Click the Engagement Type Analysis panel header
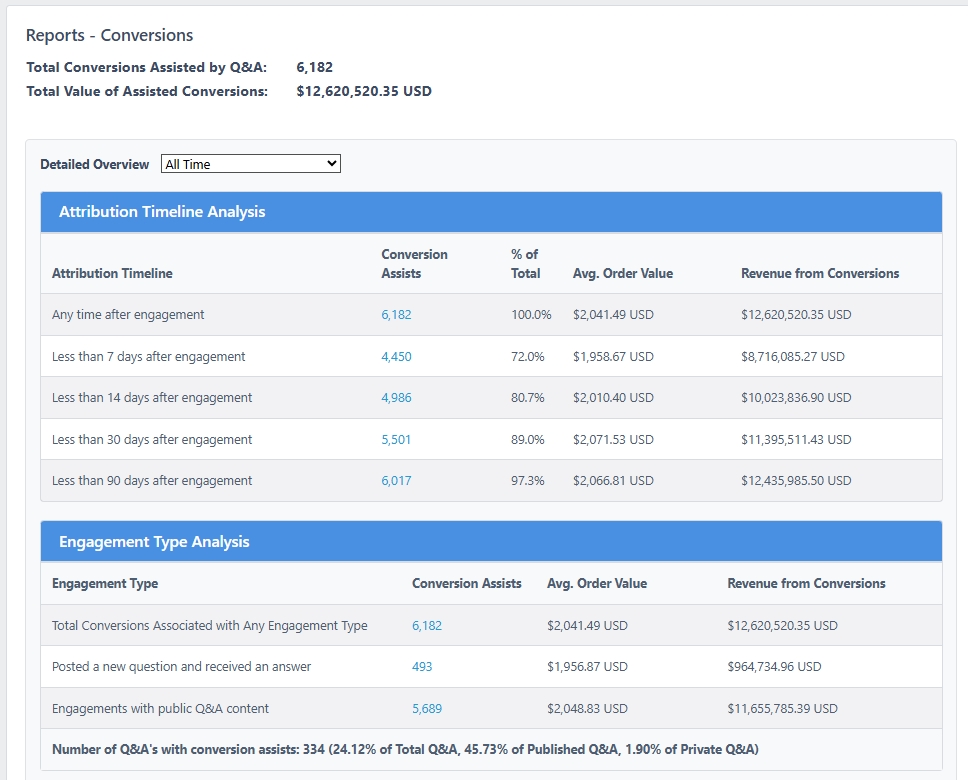 154,542
